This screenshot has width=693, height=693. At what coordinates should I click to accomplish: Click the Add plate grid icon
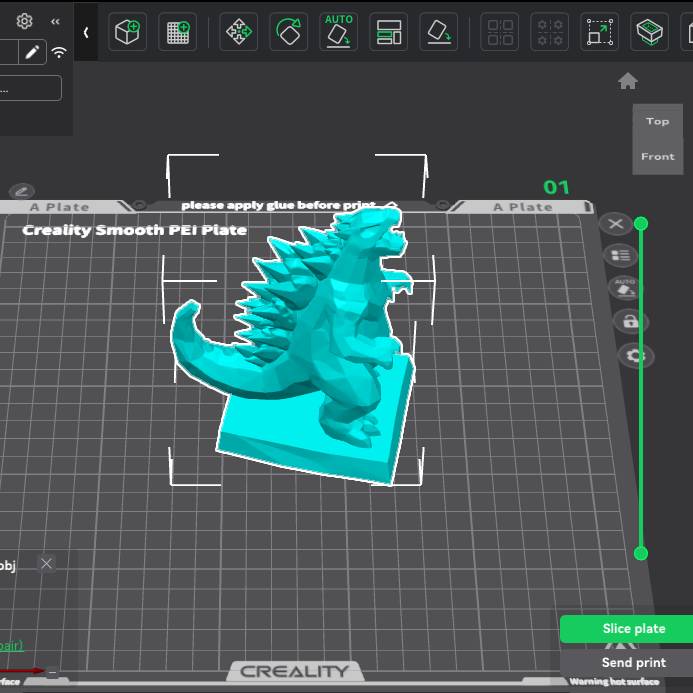[x=178, y=32]
